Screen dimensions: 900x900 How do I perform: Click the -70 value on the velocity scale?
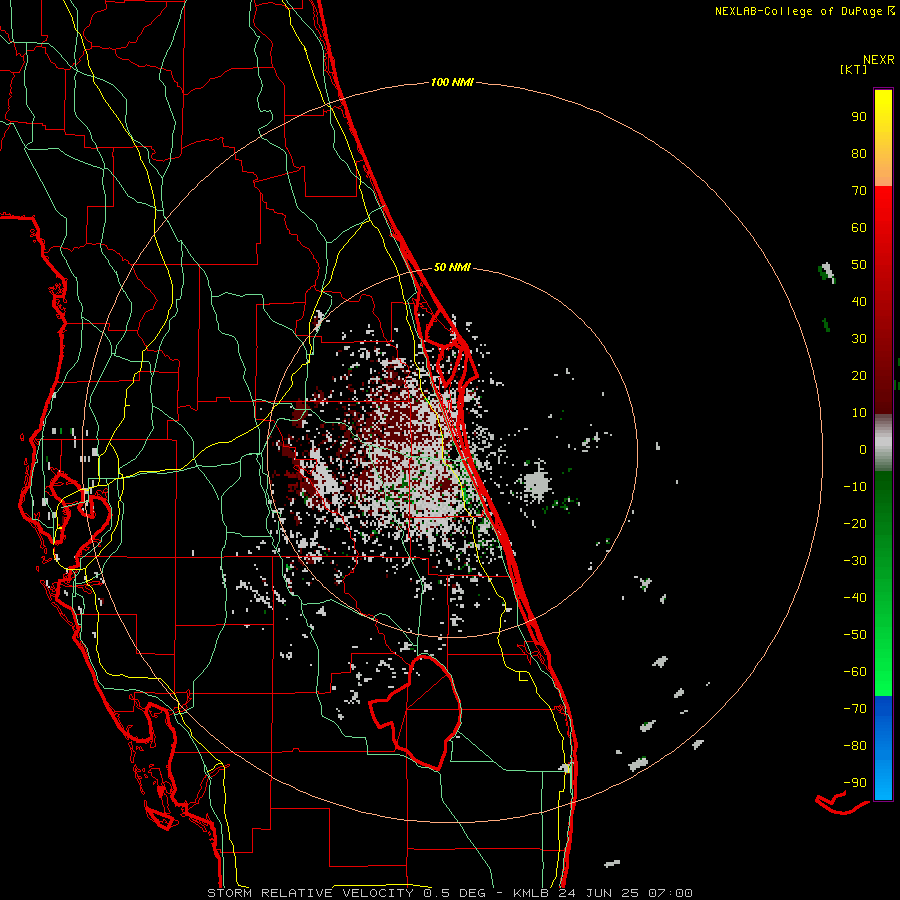(855, 709)
